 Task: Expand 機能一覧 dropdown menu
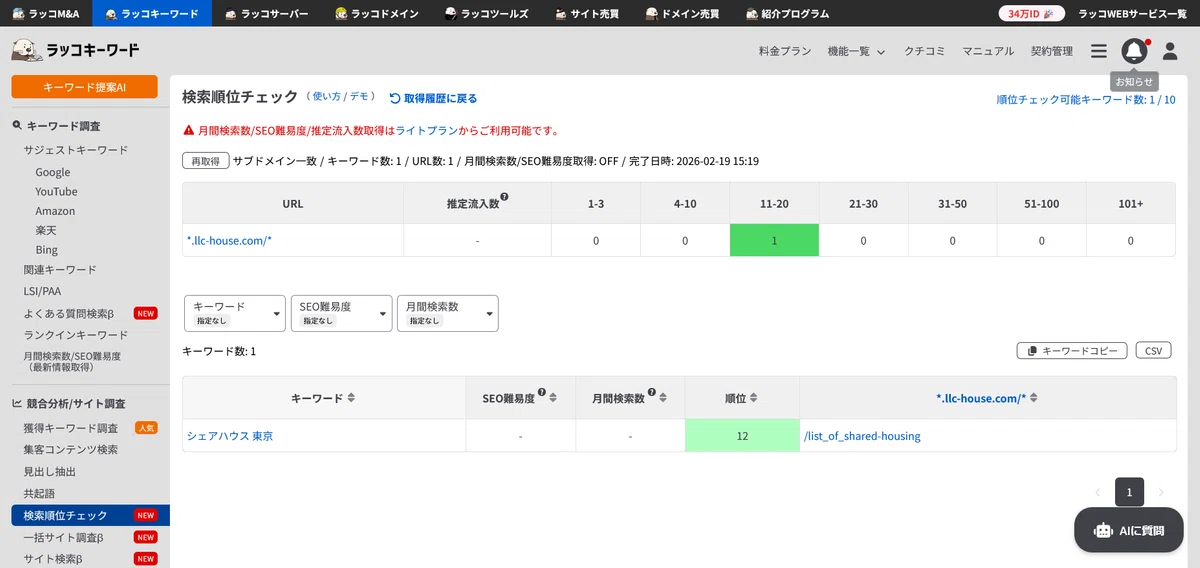[x=856, y=51]
